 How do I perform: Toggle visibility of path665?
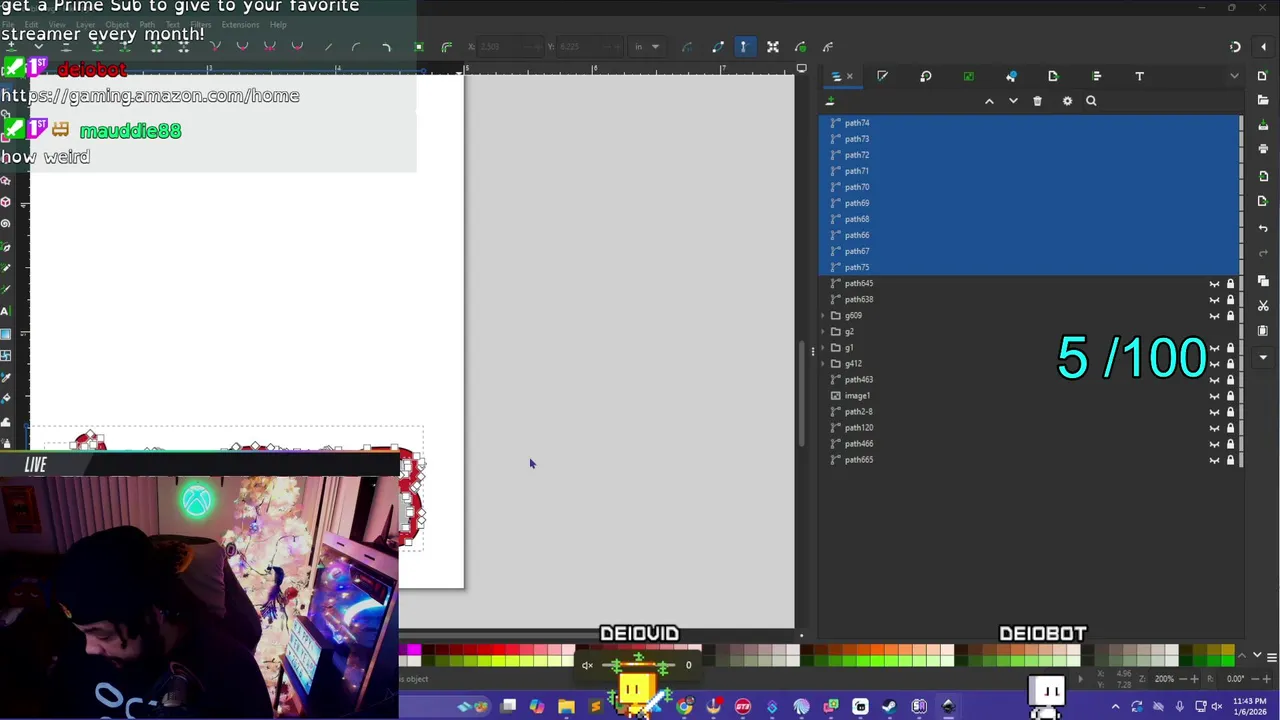coord(1215,460)
